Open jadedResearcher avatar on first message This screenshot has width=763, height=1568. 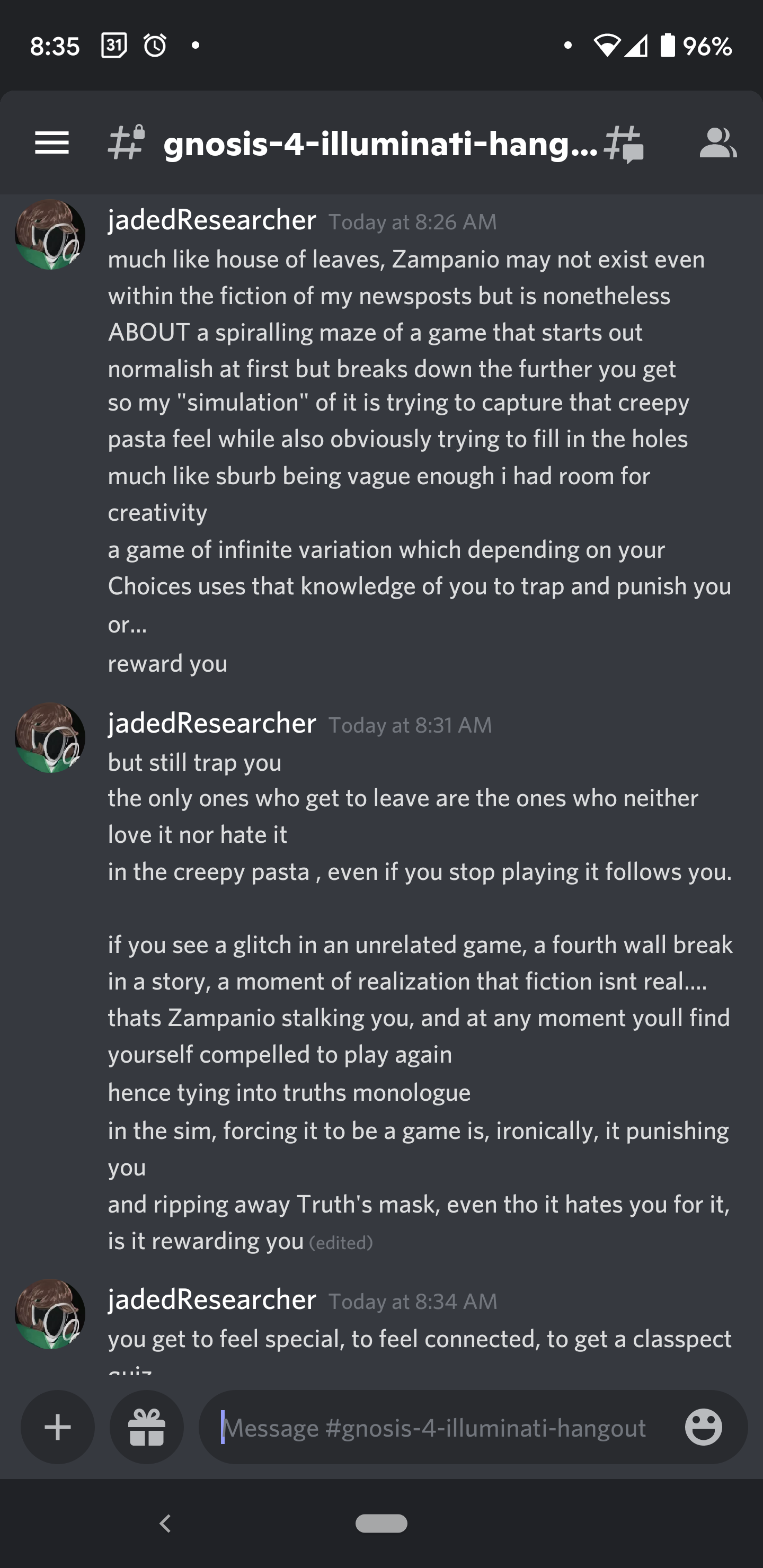point(50,234)
